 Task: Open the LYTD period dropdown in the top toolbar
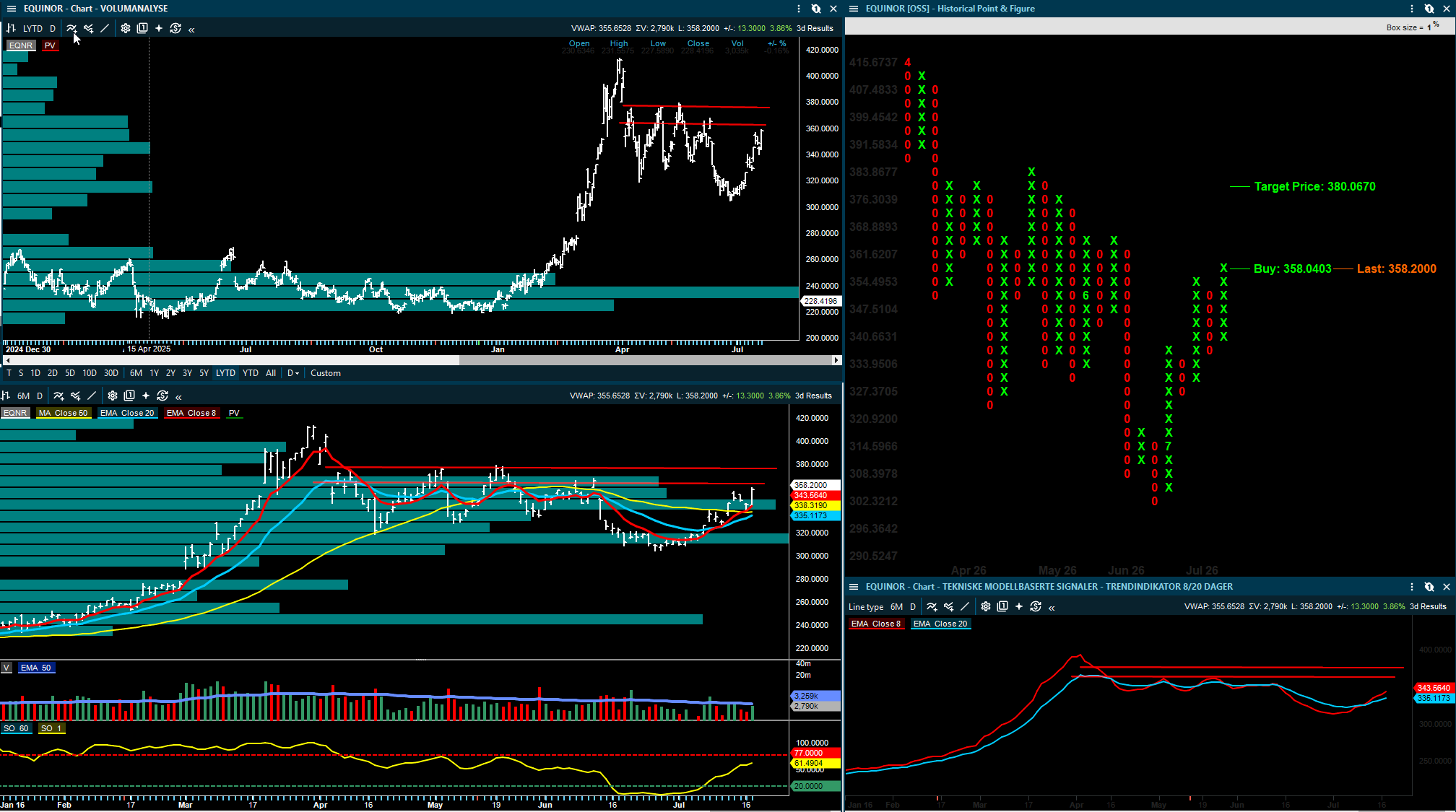pos(32,29)
